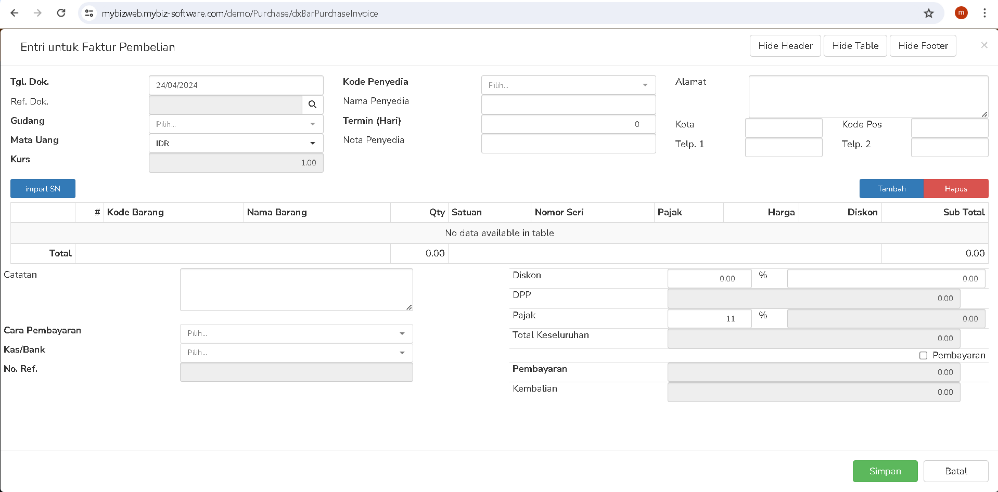Click the browser back arrow
Screen dimensions: 998x492
15,13
